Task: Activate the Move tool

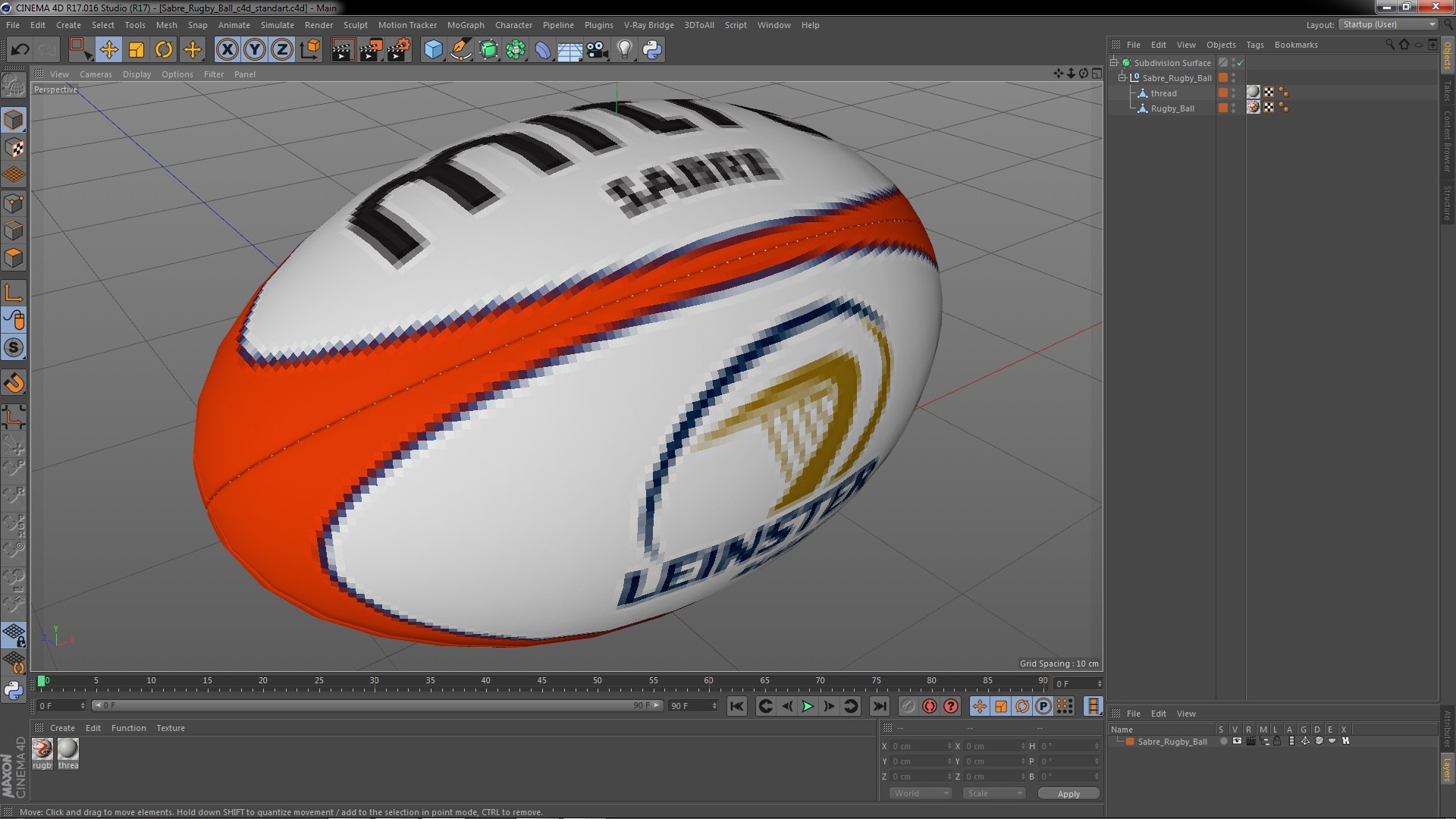Action: [x=108, y=50]
